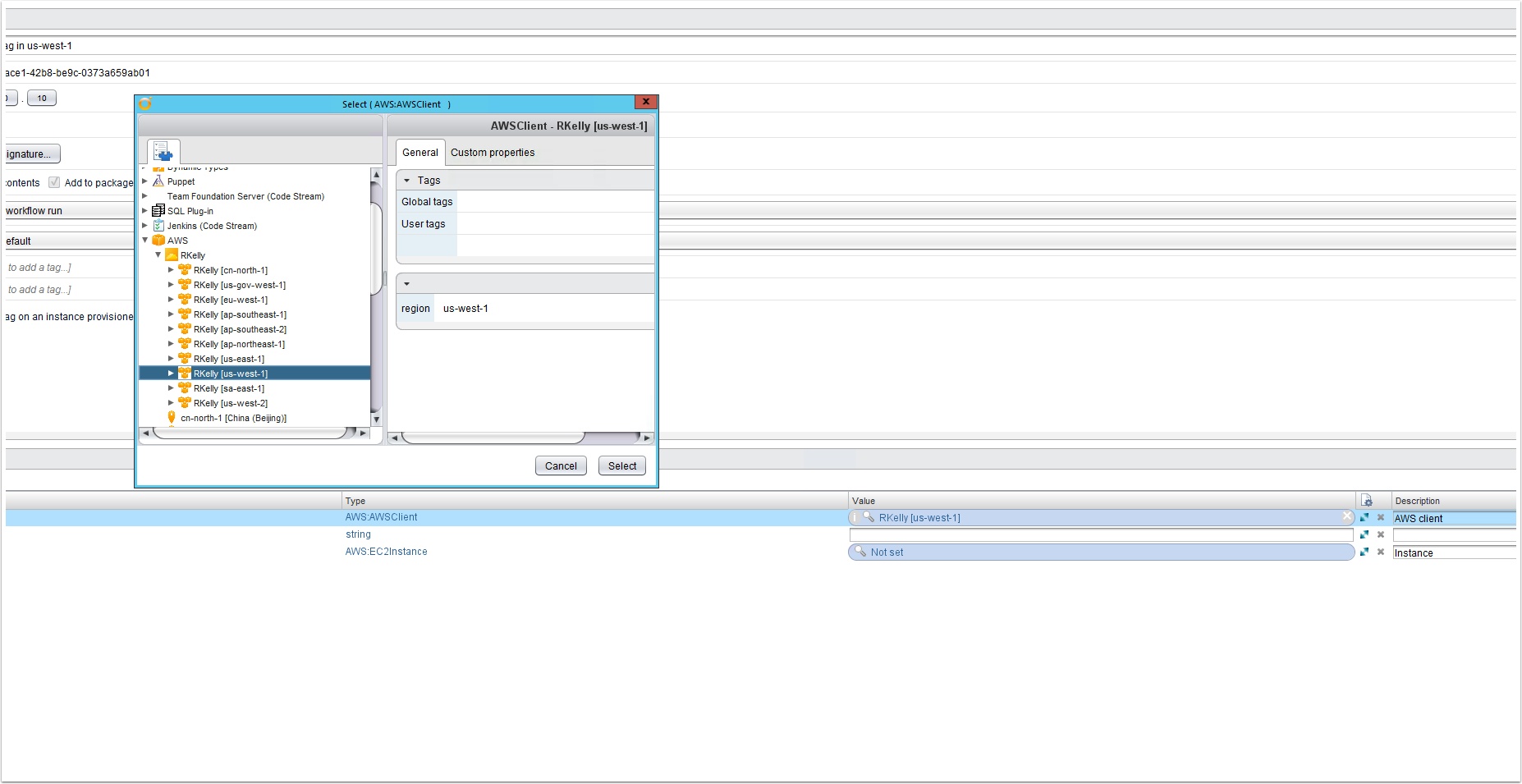Clear the RKelly [us-west-1] value with X

pos(1346,517)
